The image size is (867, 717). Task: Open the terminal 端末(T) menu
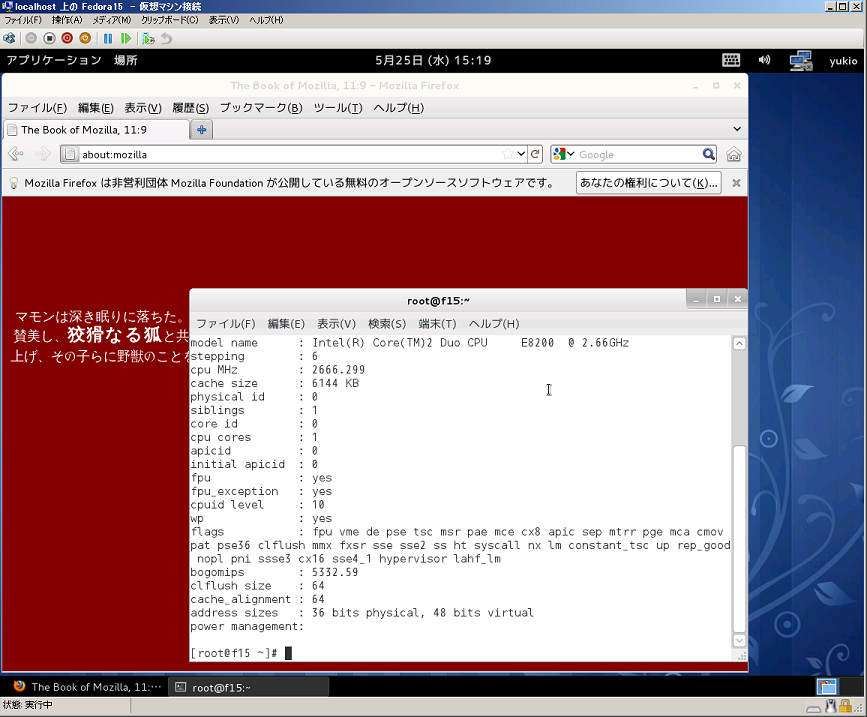[436, 324]
